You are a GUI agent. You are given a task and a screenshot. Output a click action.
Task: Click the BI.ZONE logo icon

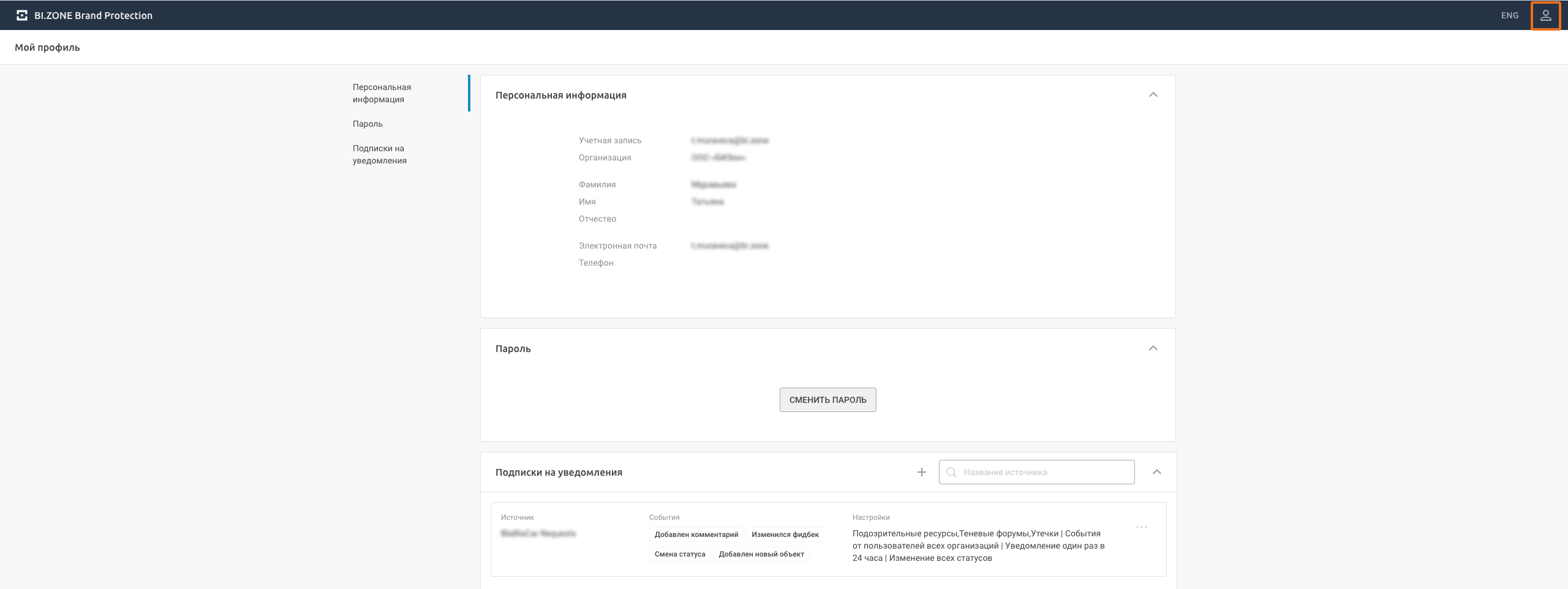(x=22, y=15)
